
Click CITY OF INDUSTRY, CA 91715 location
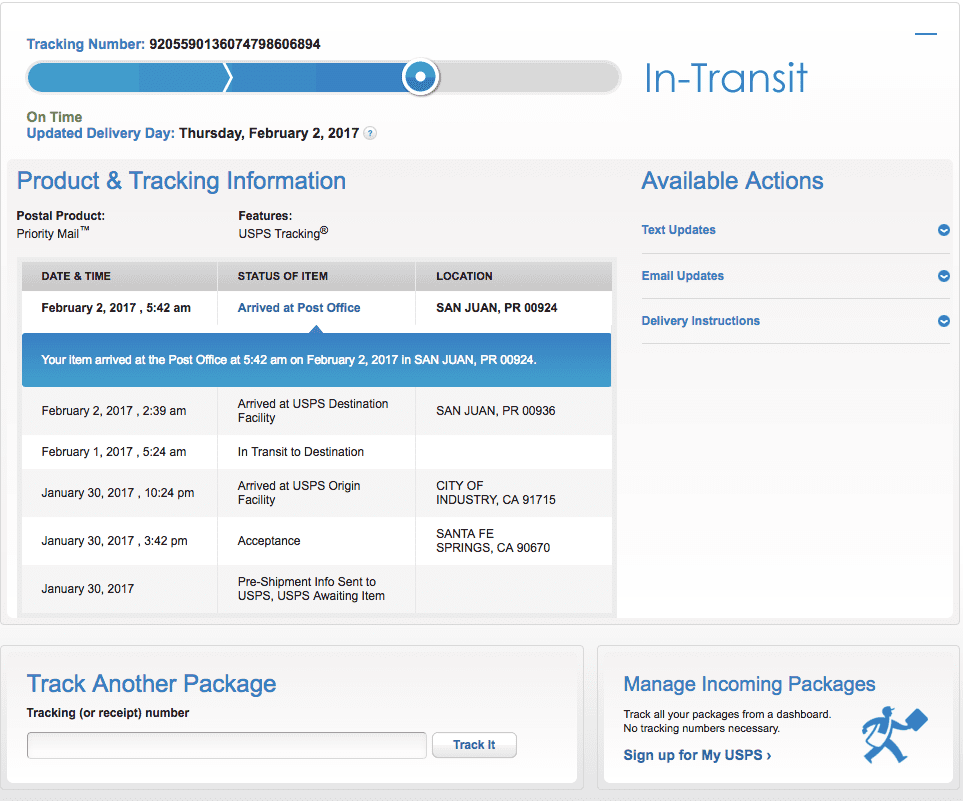click(x=496, y=493)
